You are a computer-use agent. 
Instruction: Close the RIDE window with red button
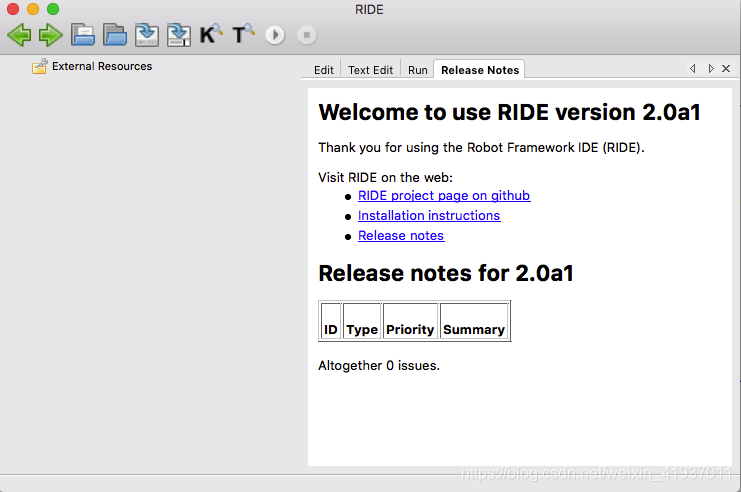point(13,9)
